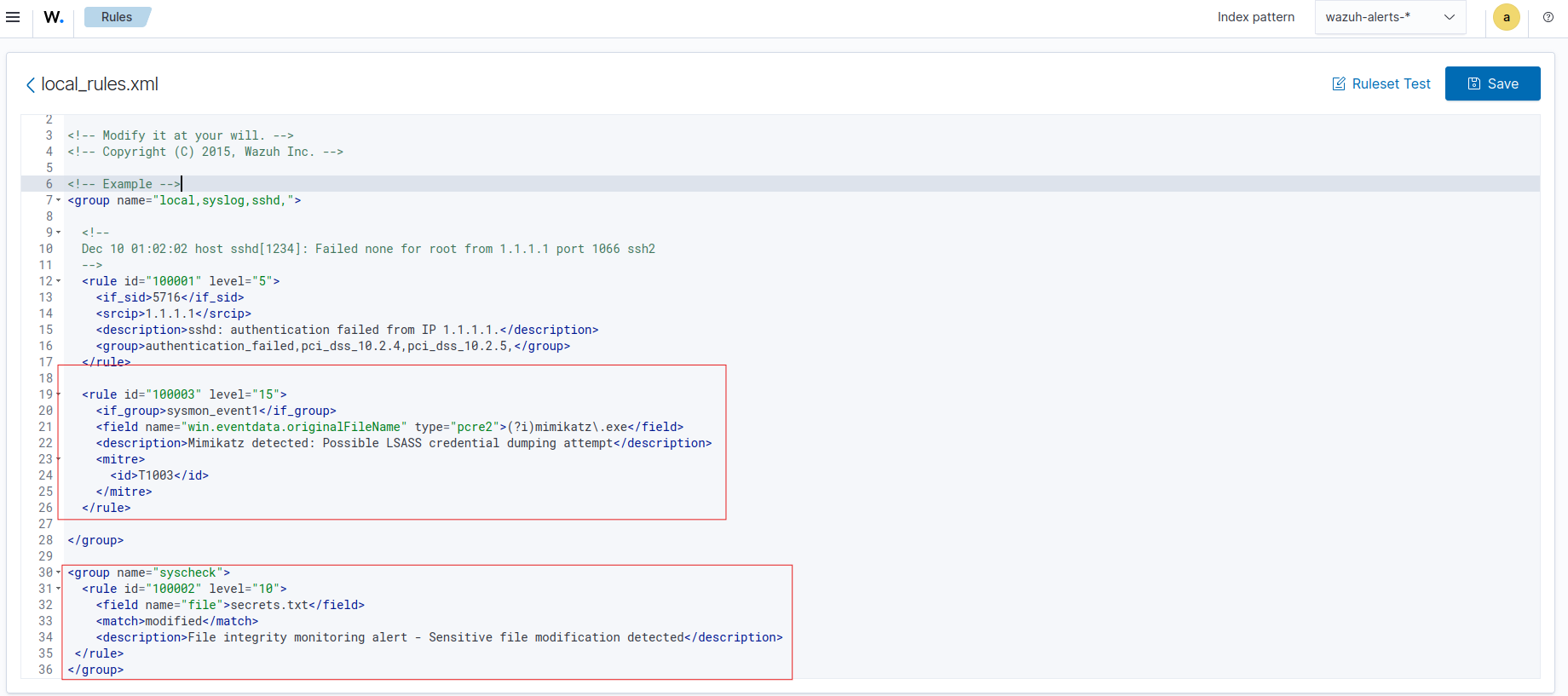Collapse rule 100001 on line 12
The width and height of the screenshot is (1568, 696).
coord(59,281)
